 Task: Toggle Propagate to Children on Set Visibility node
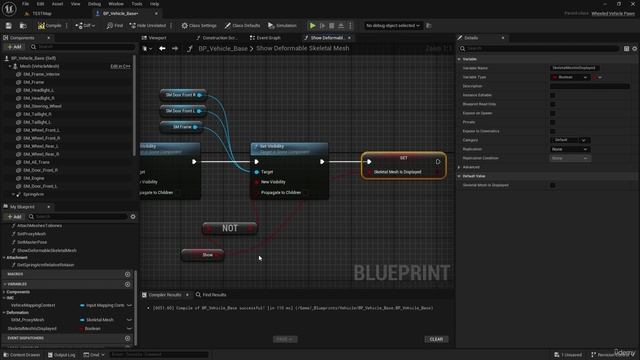pyautogui.click(x=305, y=193)
